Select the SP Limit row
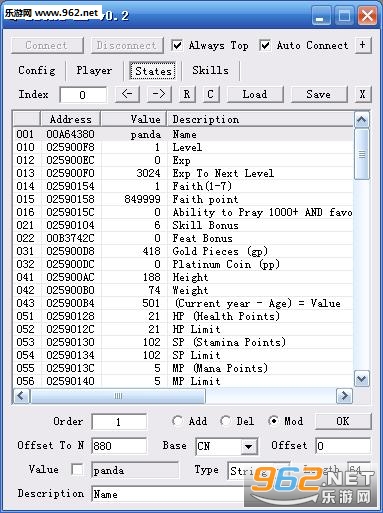The height and width of the screenshot is (513, 383). [x=183, y=355]
